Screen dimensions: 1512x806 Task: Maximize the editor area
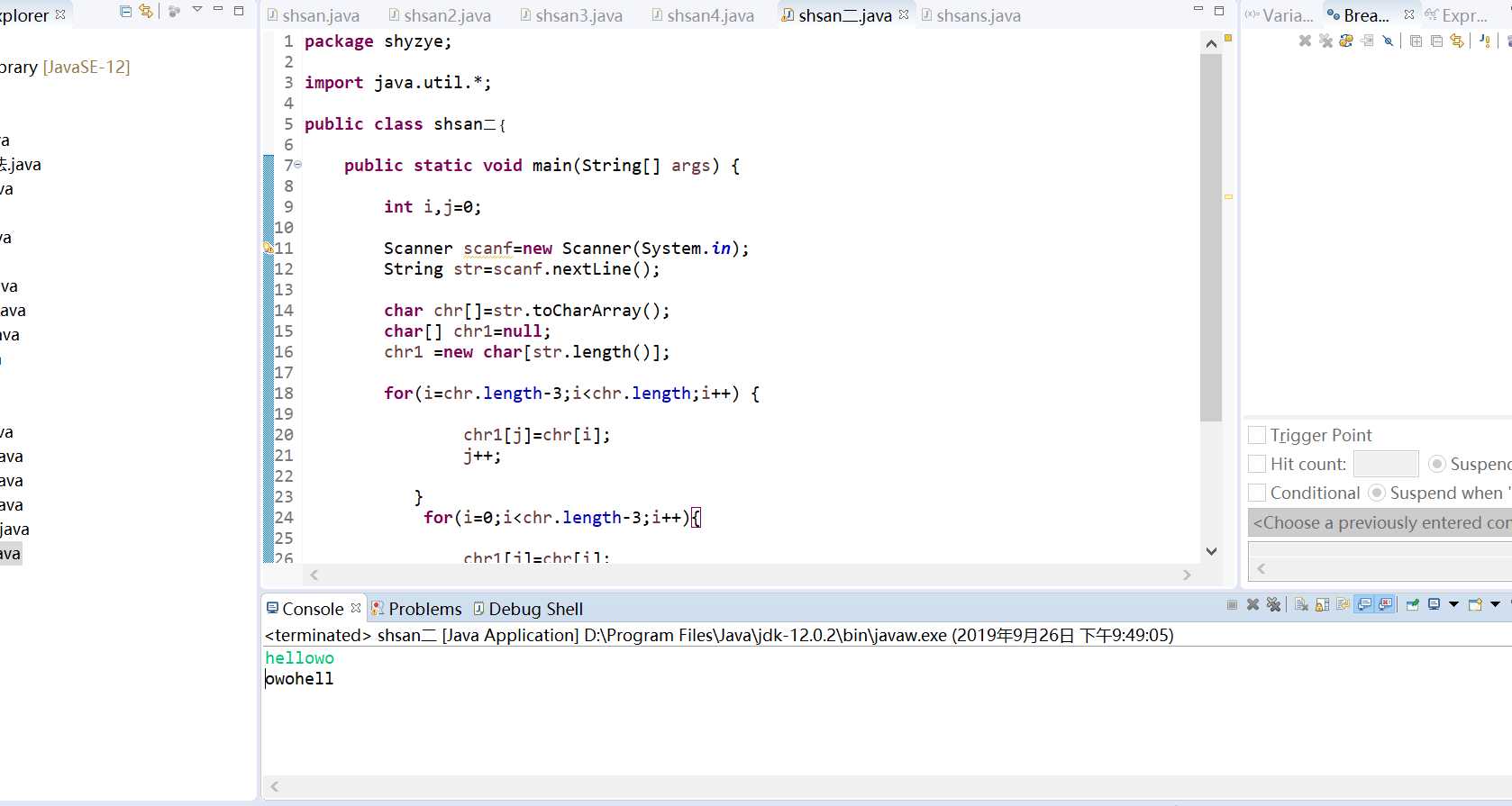coord(1219,11)
